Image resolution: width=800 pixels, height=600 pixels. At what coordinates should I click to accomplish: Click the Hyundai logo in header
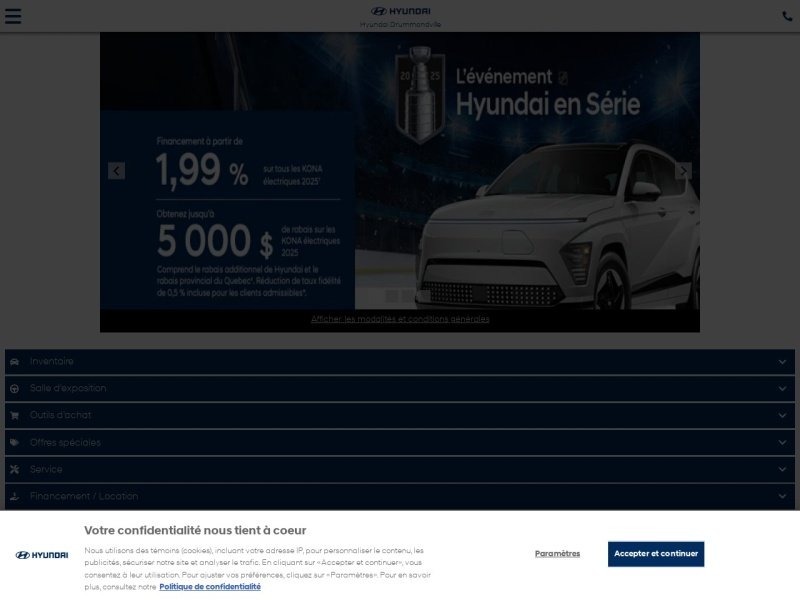pyautogui.click(x=401, y=11)
